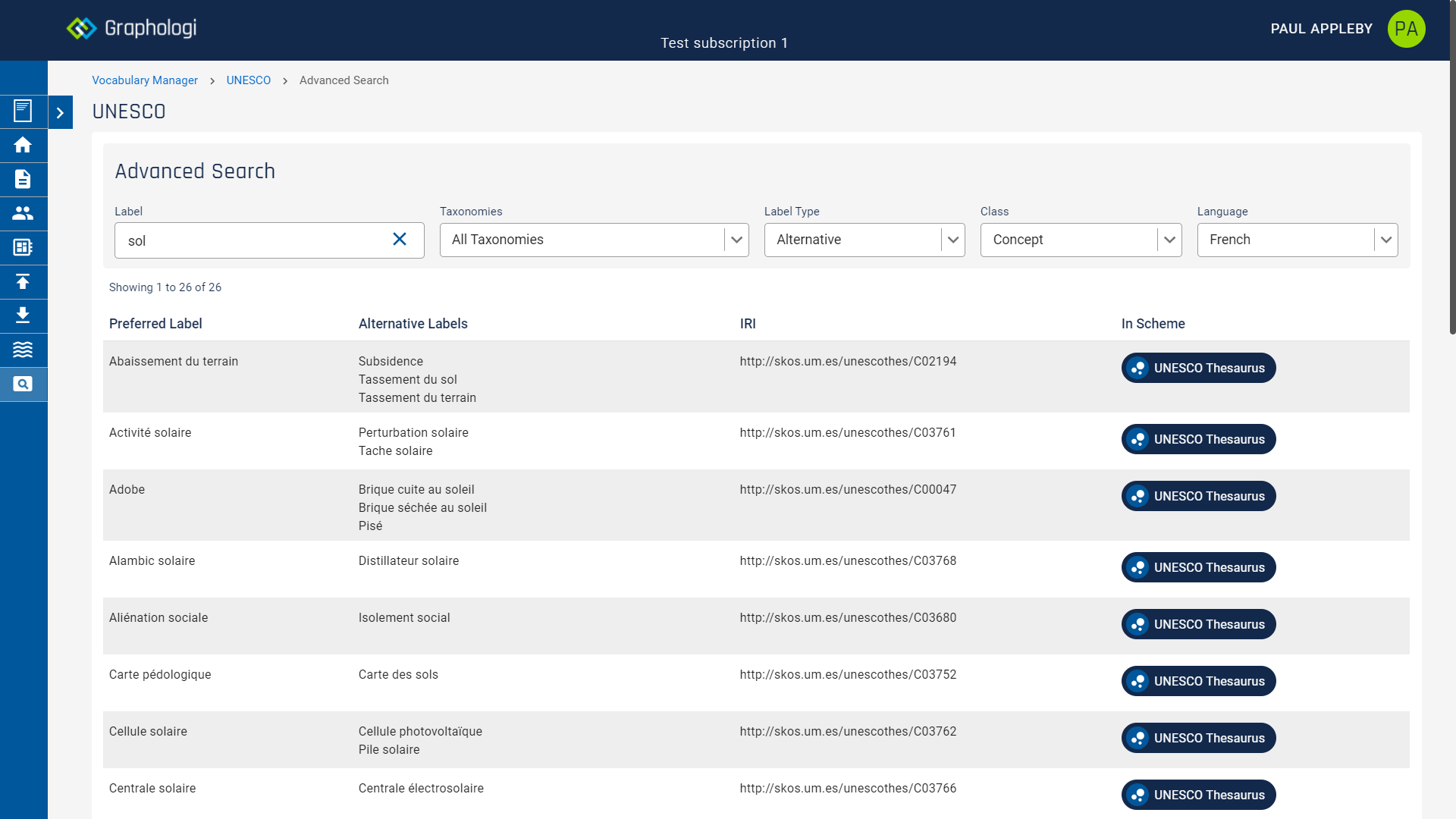Open the Label Type Alternative dropdown

pyautogui.click(x=864, y=240)
